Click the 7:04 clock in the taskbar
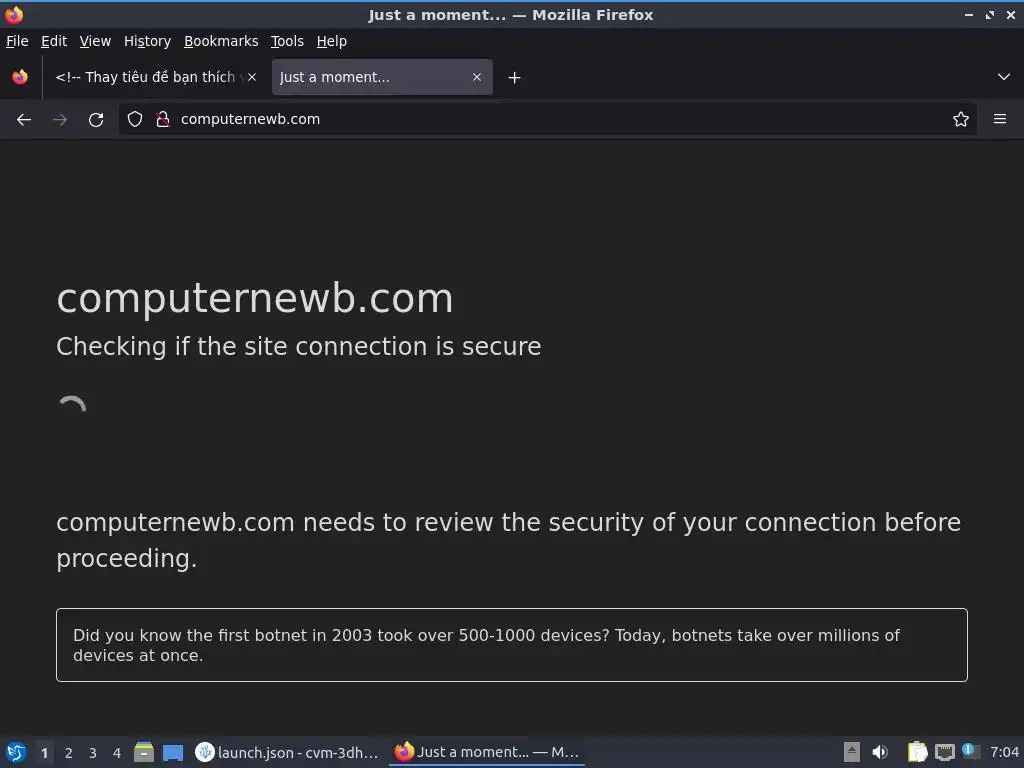 point(1004,752)
